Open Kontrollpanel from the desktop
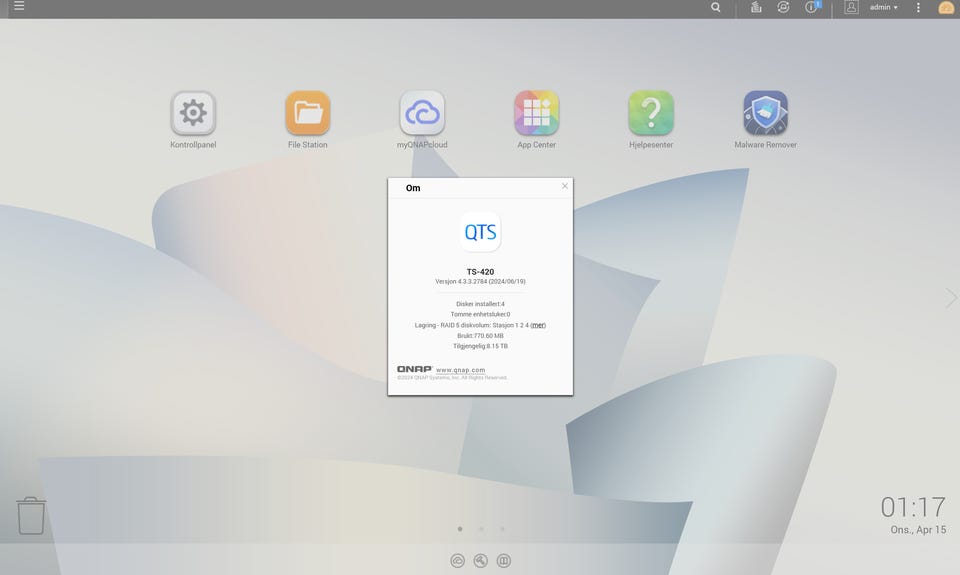960x575 pixels. point(193,113)
